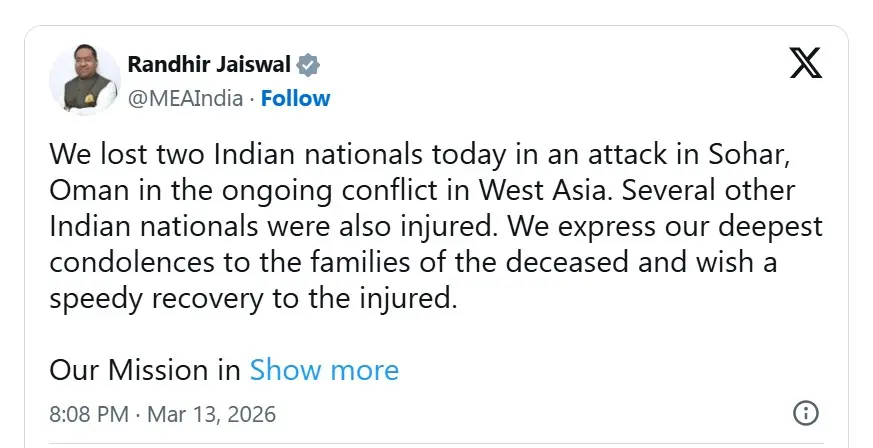Expand the tweet with Show more
873x448 pixels.
click(x=324, y=370)
